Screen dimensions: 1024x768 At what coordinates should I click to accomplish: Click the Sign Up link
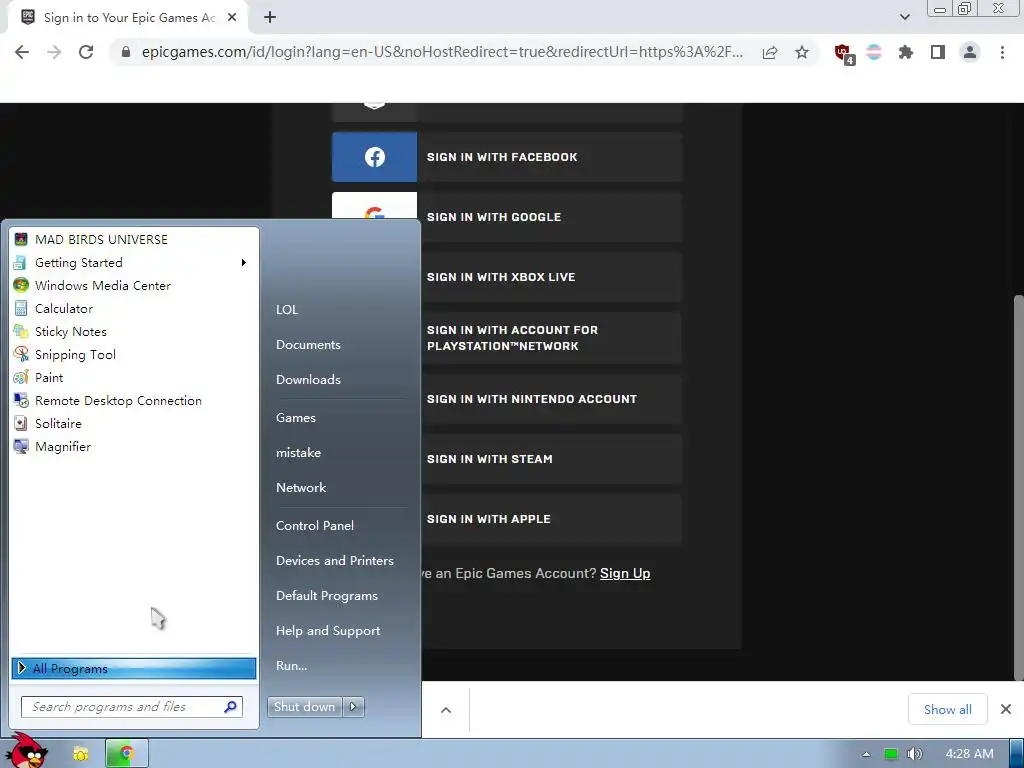coord(625,573)
